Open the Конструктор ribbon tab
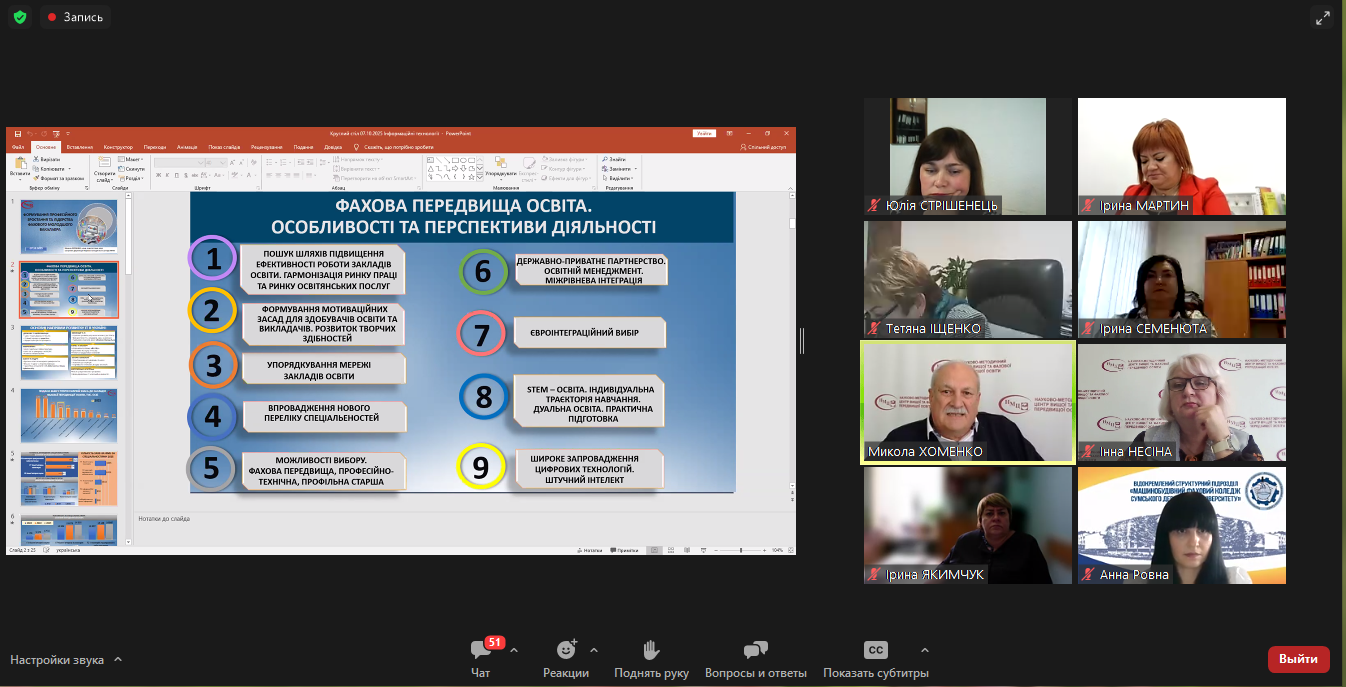This screenshot has height=687, width=1346. click(x=118, y=147)
